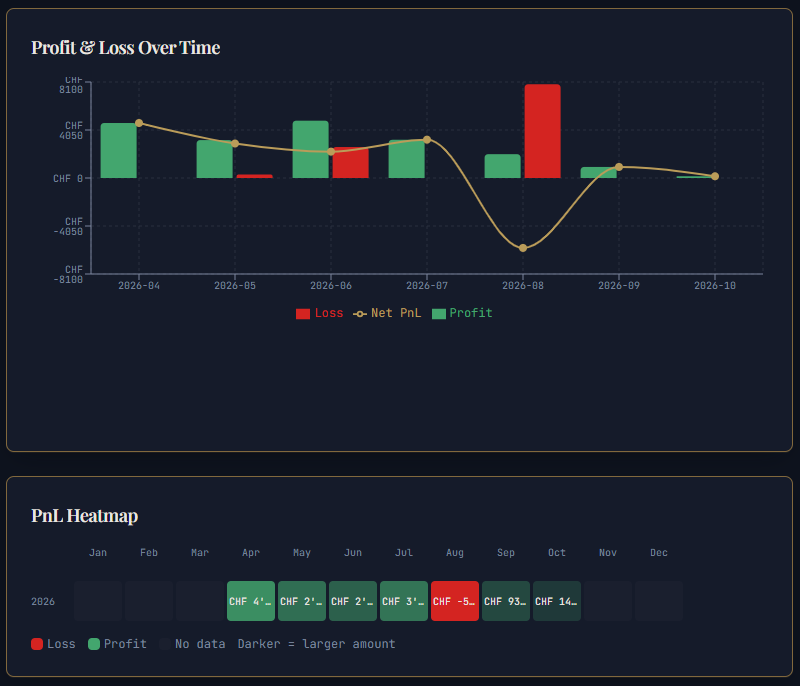Screen dimensions: 800x686
Task: Click the April 2026 heatmap cell
Action: point(251,601)
